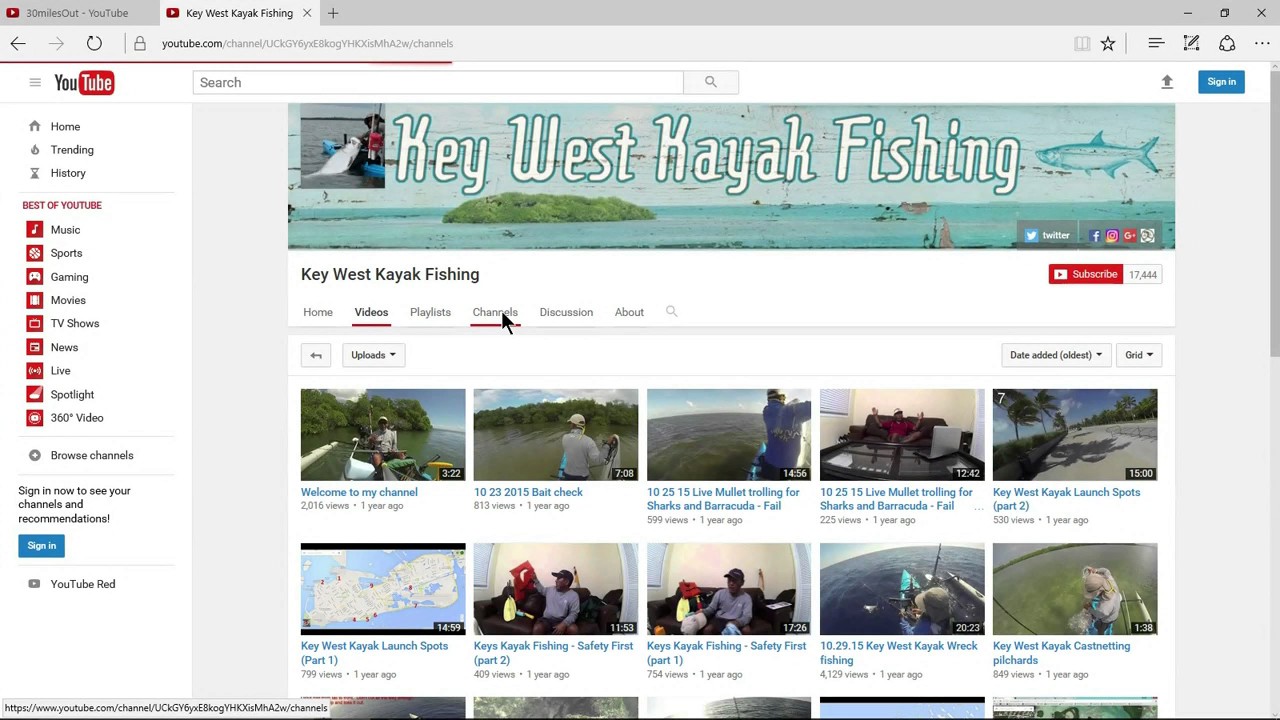This screenshot has height=720, width=1280.
Task: Open Spotlight in the sidebar
Action: pyautogui.click(x=72, y=395)
